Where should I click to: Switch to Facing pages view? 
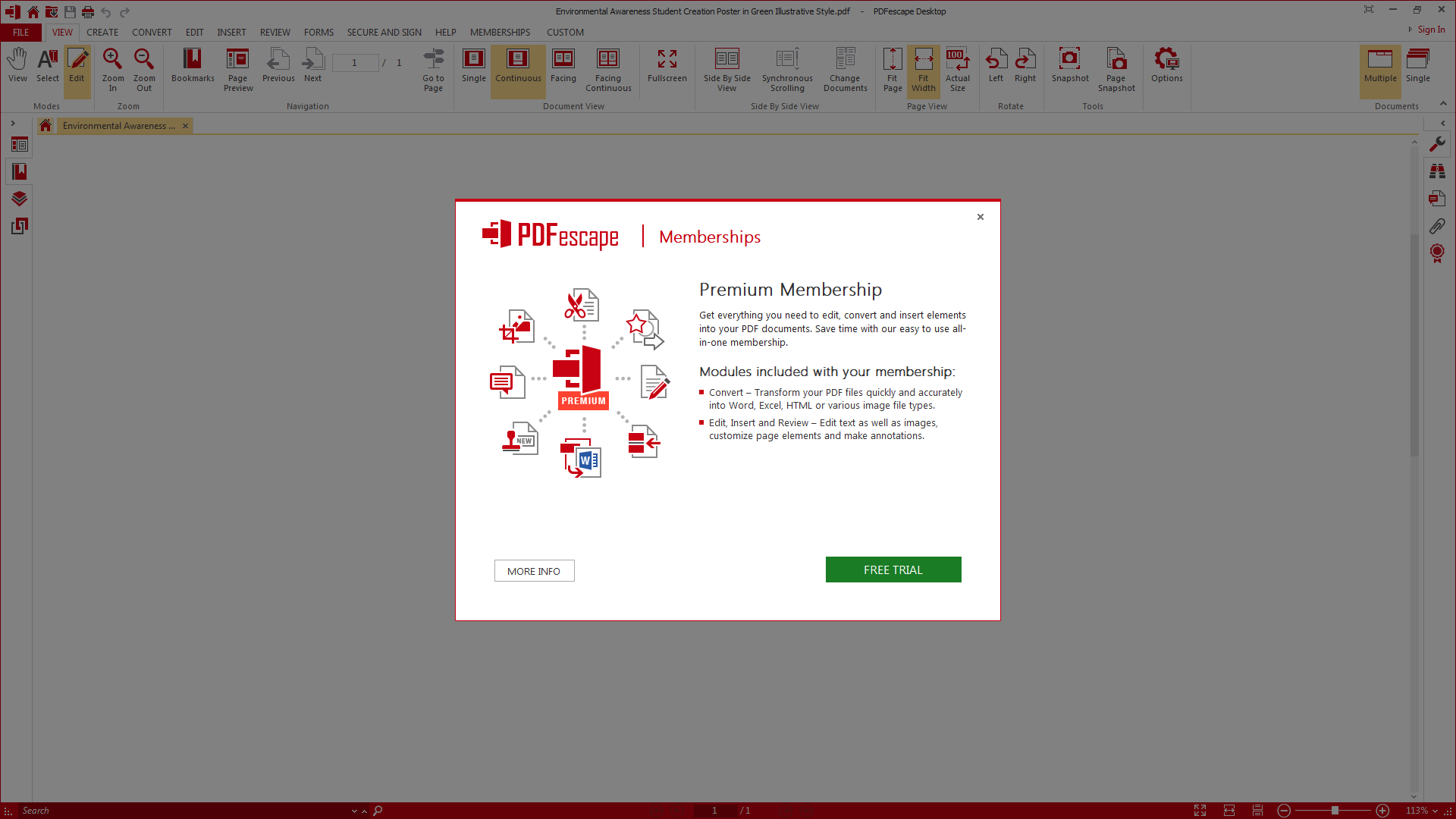coord(563,66)
